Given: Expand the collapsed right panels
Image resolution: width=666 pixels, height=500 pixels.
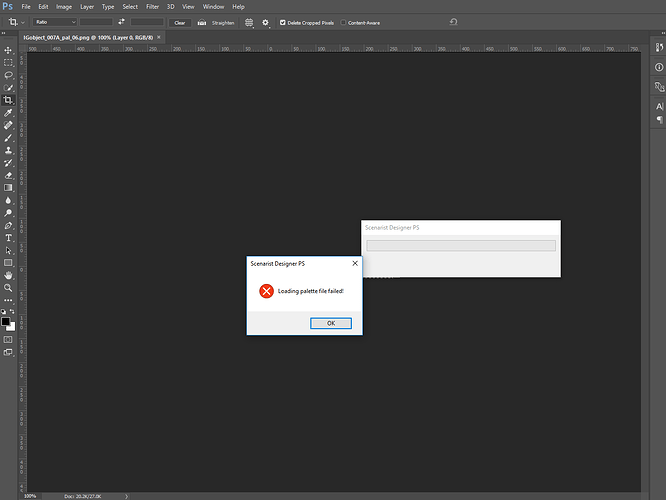Looking at the screenshot, I should pyautogui.click(x=663, y=33).
